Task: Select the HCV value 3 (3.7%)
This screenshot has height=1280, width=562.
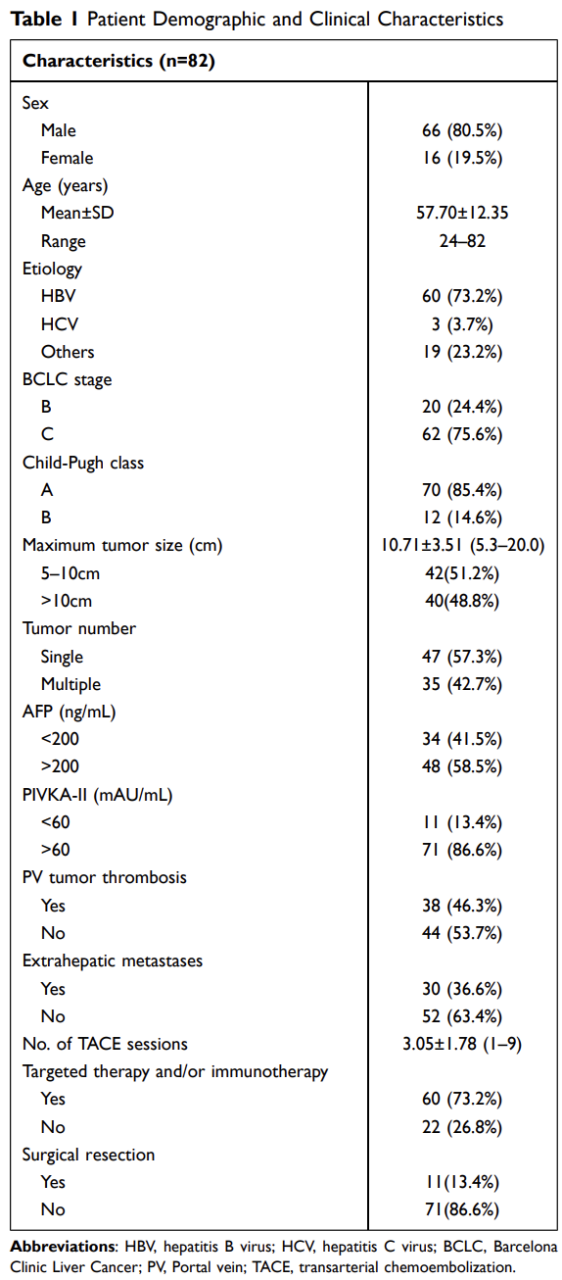Action: (462, 324)
